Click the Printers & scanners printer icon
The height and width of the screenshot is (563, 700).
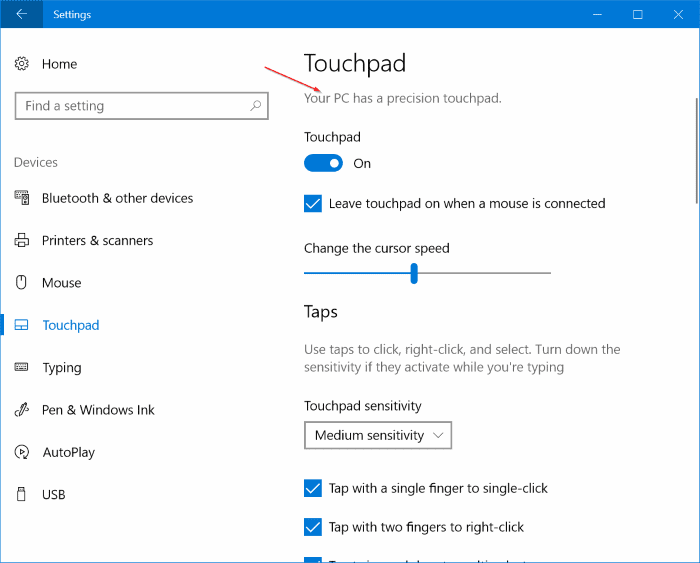pos(21,240)
